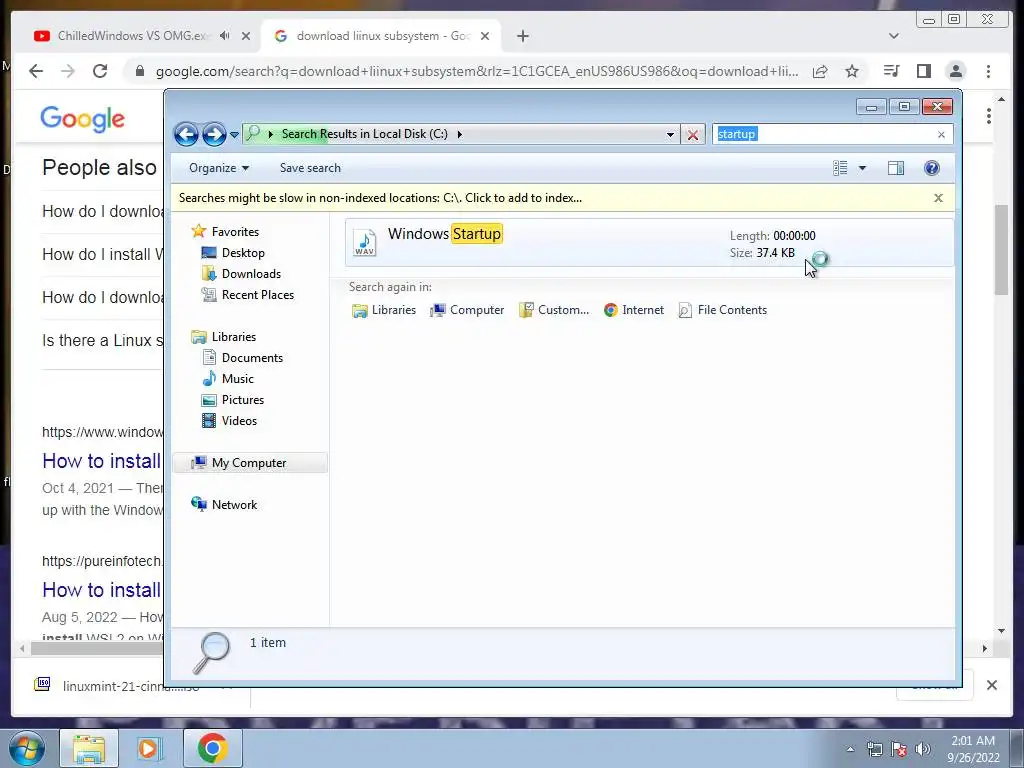Search again in Computer

467,310
